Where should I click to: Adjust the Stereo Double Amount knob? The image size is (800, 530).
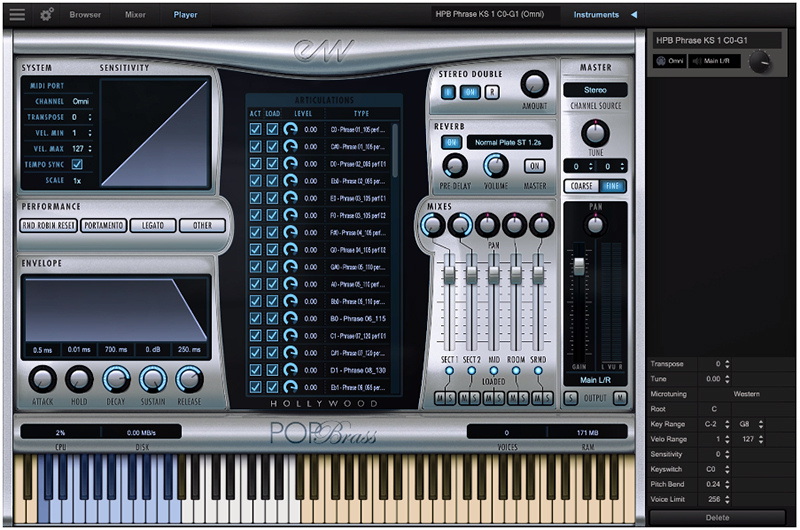(x=534, y=84)
